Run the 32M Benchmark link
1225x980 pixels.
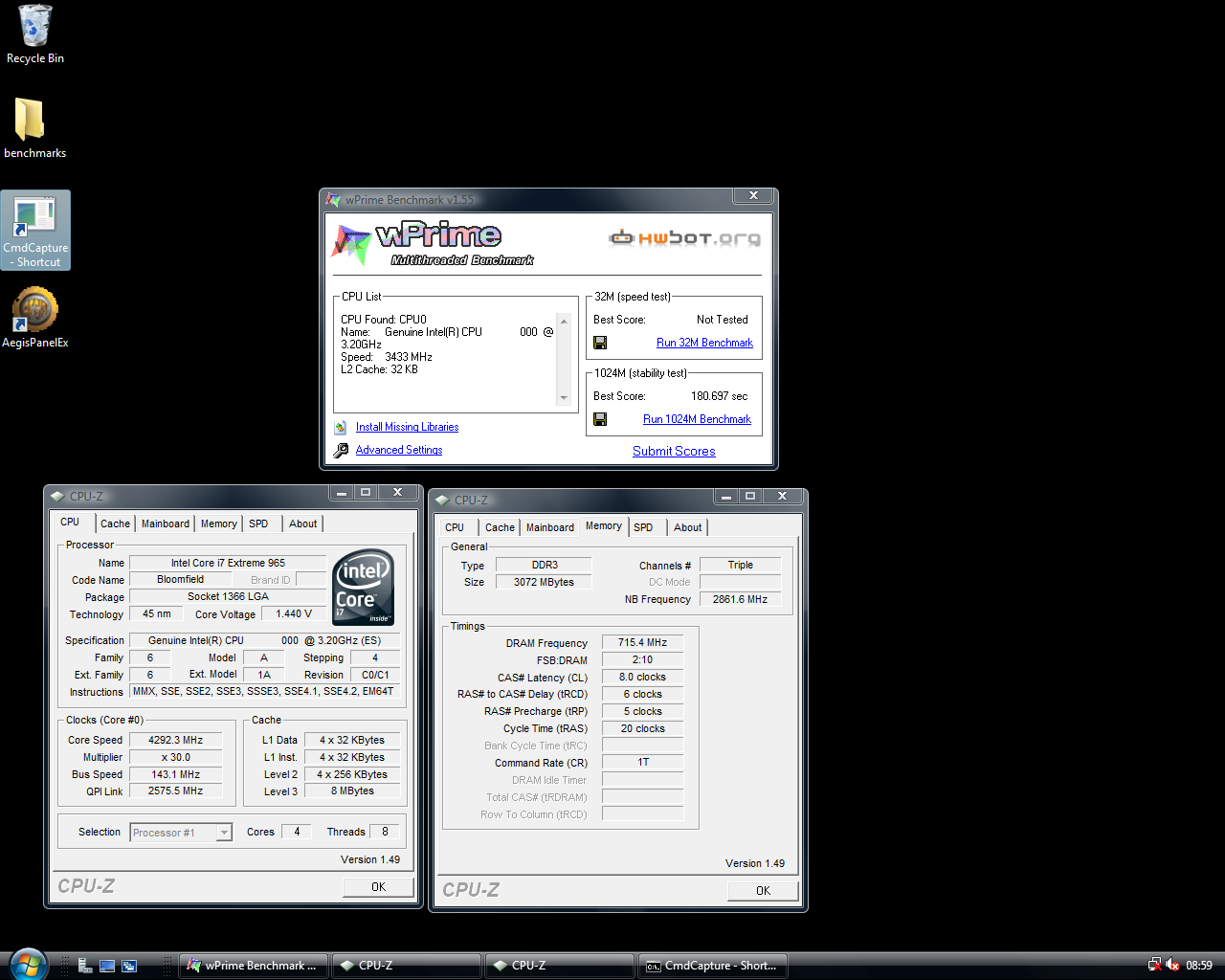pyautogui.click(x=704, y=343)
